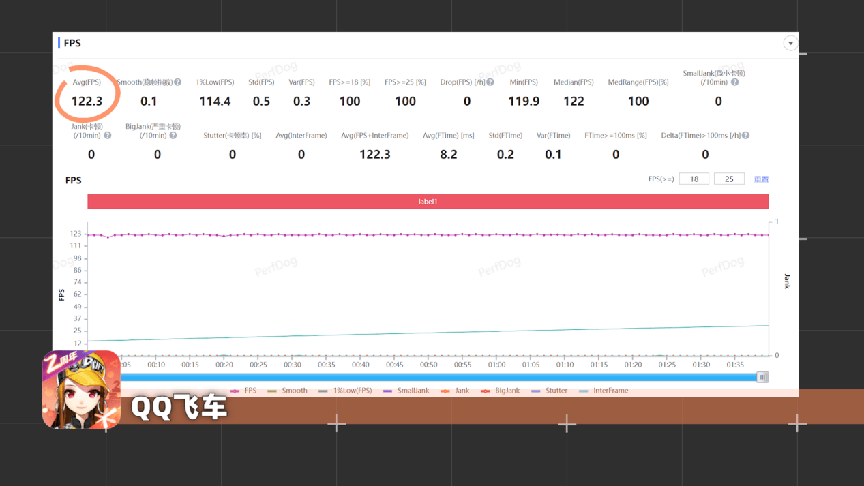Open the help icon beside Jank (/10min)
Viewport: 864px width, 486px height.
pyautogui.click(x=107, y=135)
